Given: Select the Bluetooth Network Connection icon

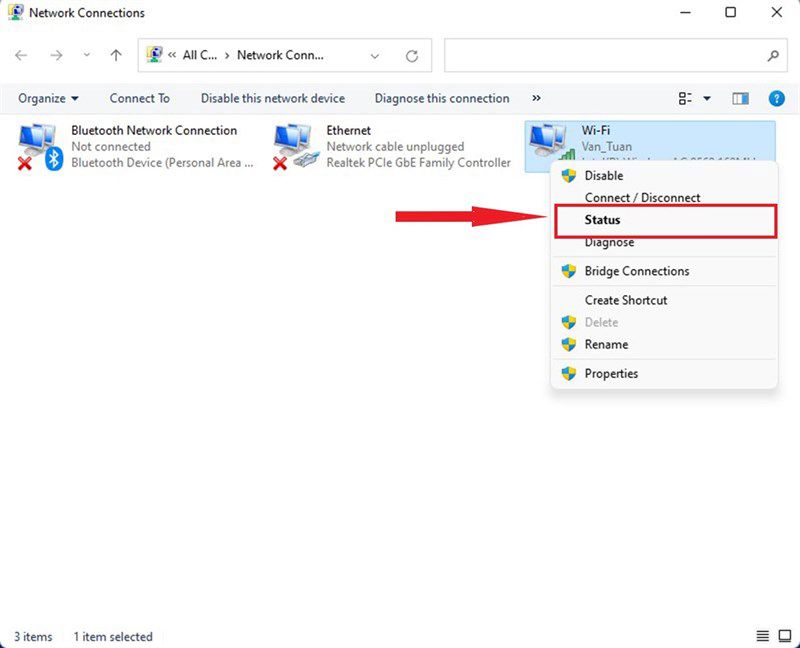Looking at the screenshot, I should point(40,147).
